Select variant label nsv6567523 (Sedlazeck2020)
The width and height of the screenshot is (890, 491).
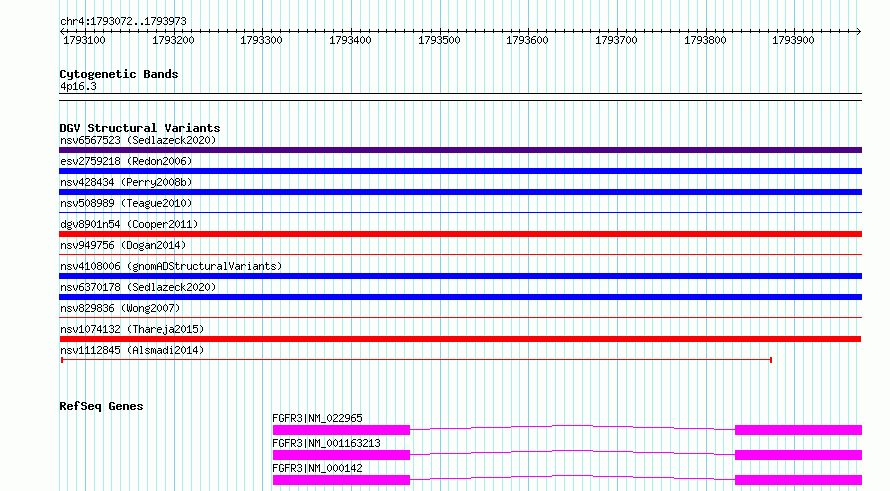138,140
